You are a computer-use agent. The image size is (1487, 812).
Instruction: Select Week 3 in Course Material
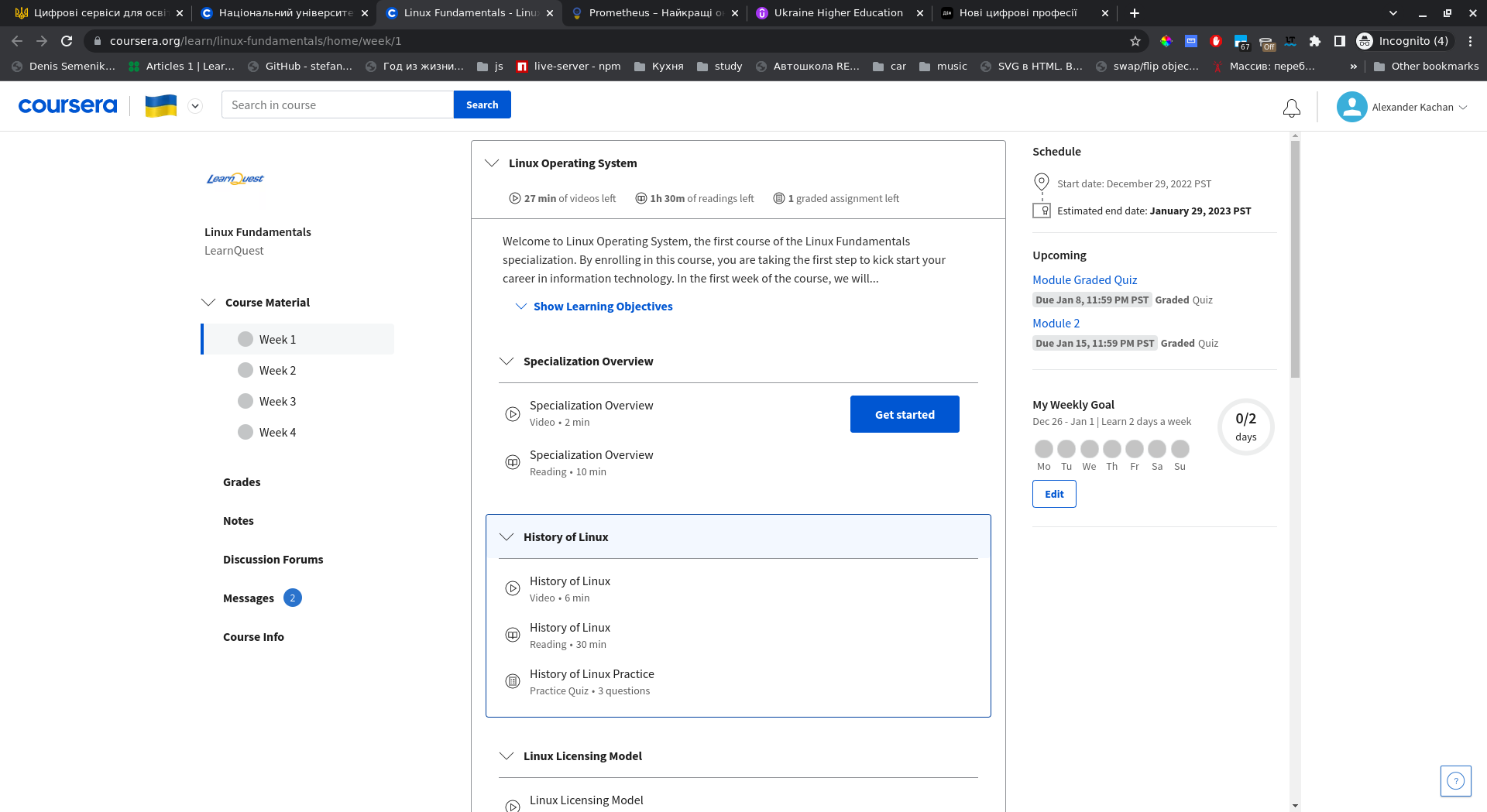(277, 401)
